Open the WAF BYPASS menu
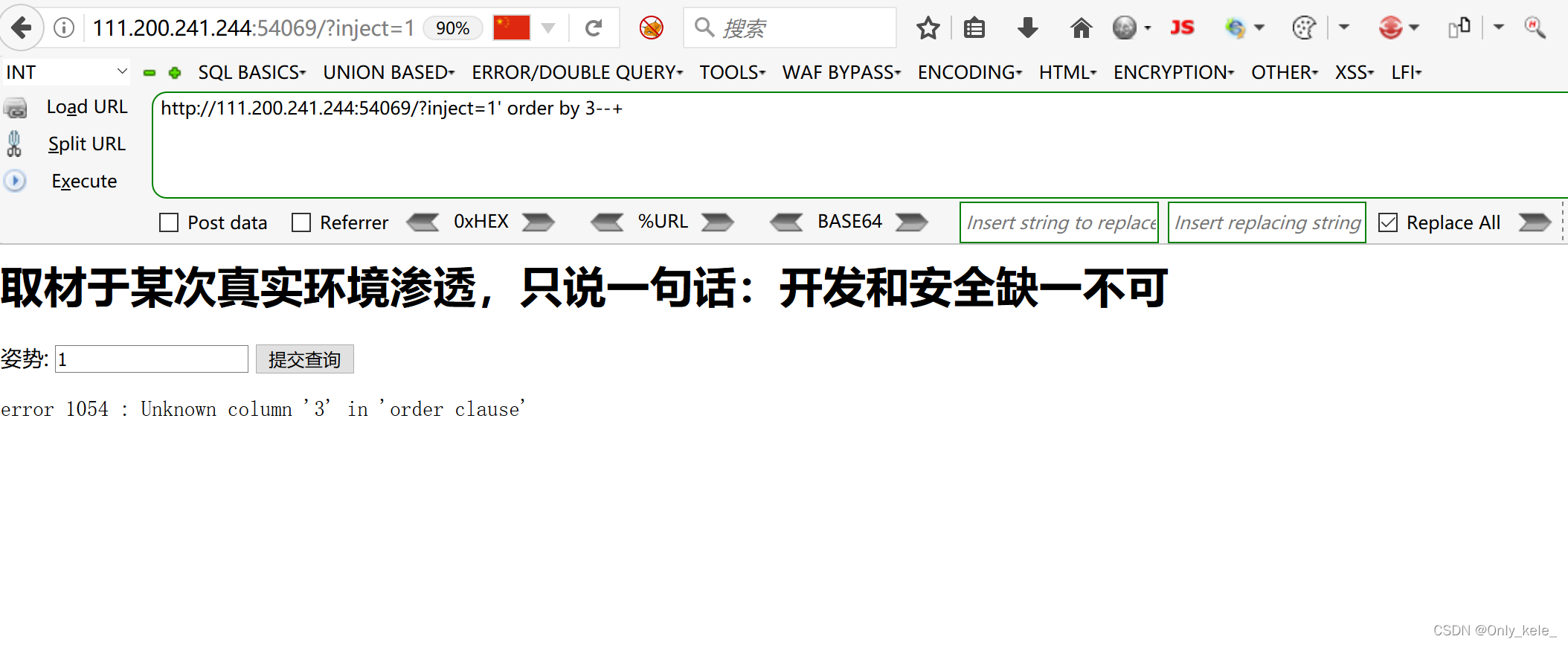1568x645 pixels. (842, 73)
